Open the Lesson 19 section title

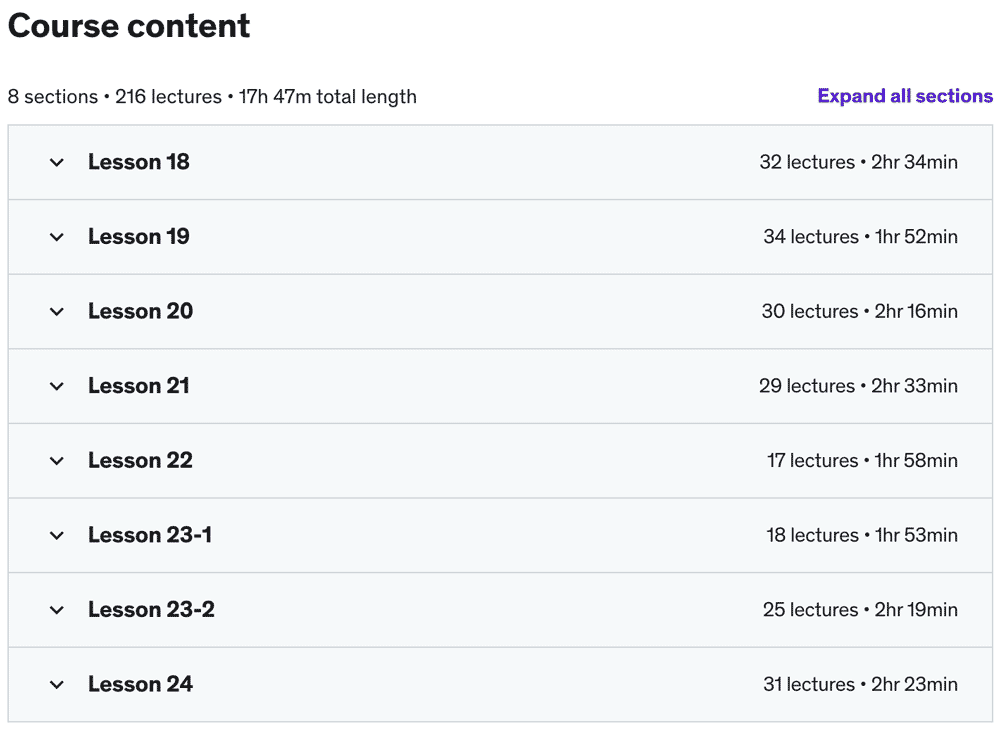[x=139, y=237]
